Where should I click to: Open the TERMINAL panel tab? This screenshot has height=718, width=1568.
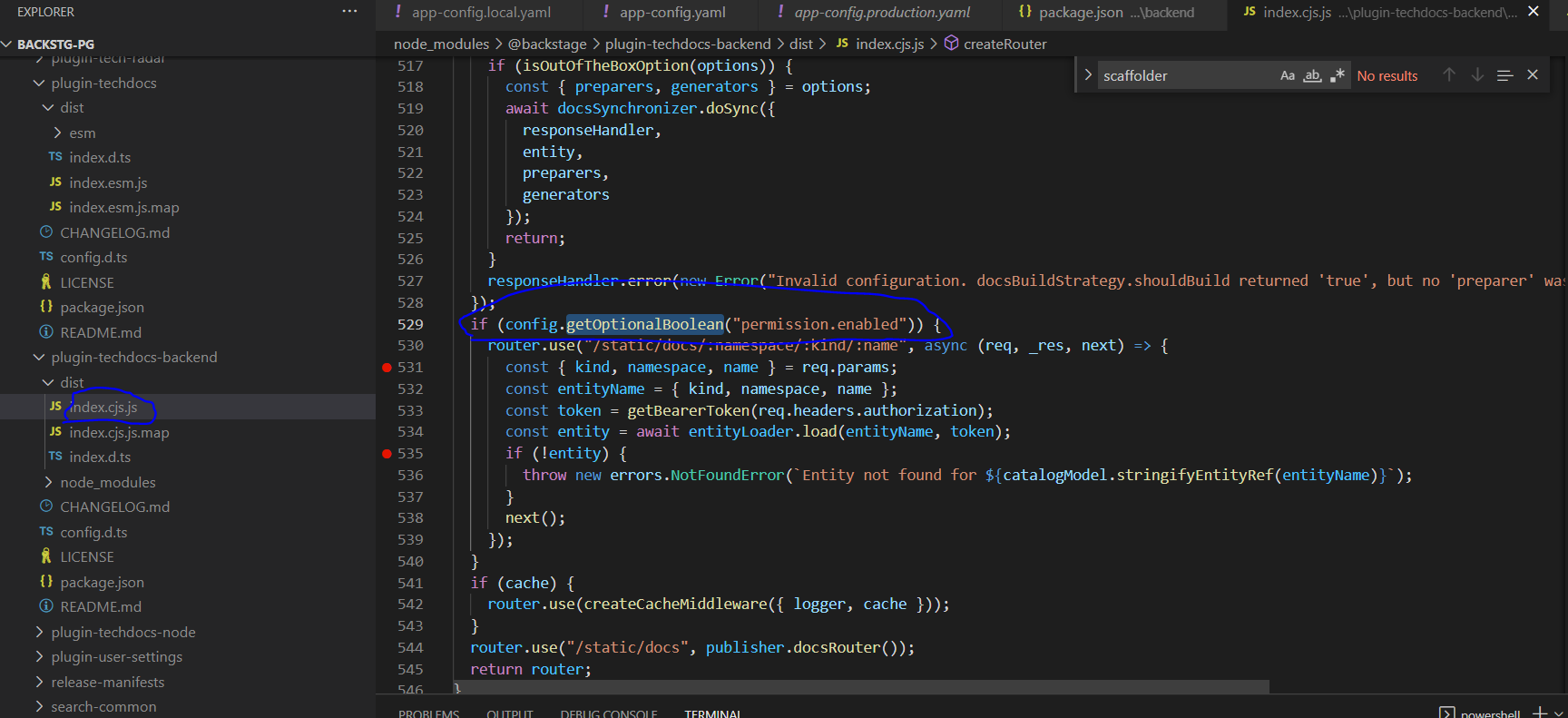pos(712,713)
